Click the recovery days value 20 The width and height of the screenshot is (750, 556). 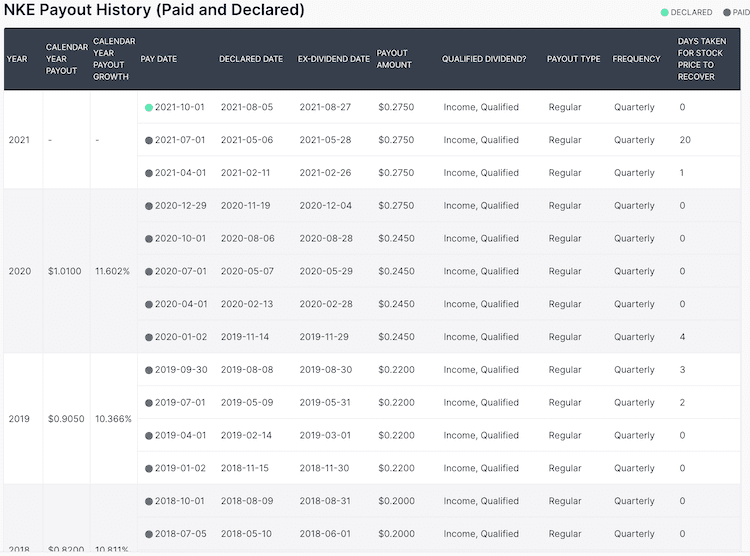[685, 140]
